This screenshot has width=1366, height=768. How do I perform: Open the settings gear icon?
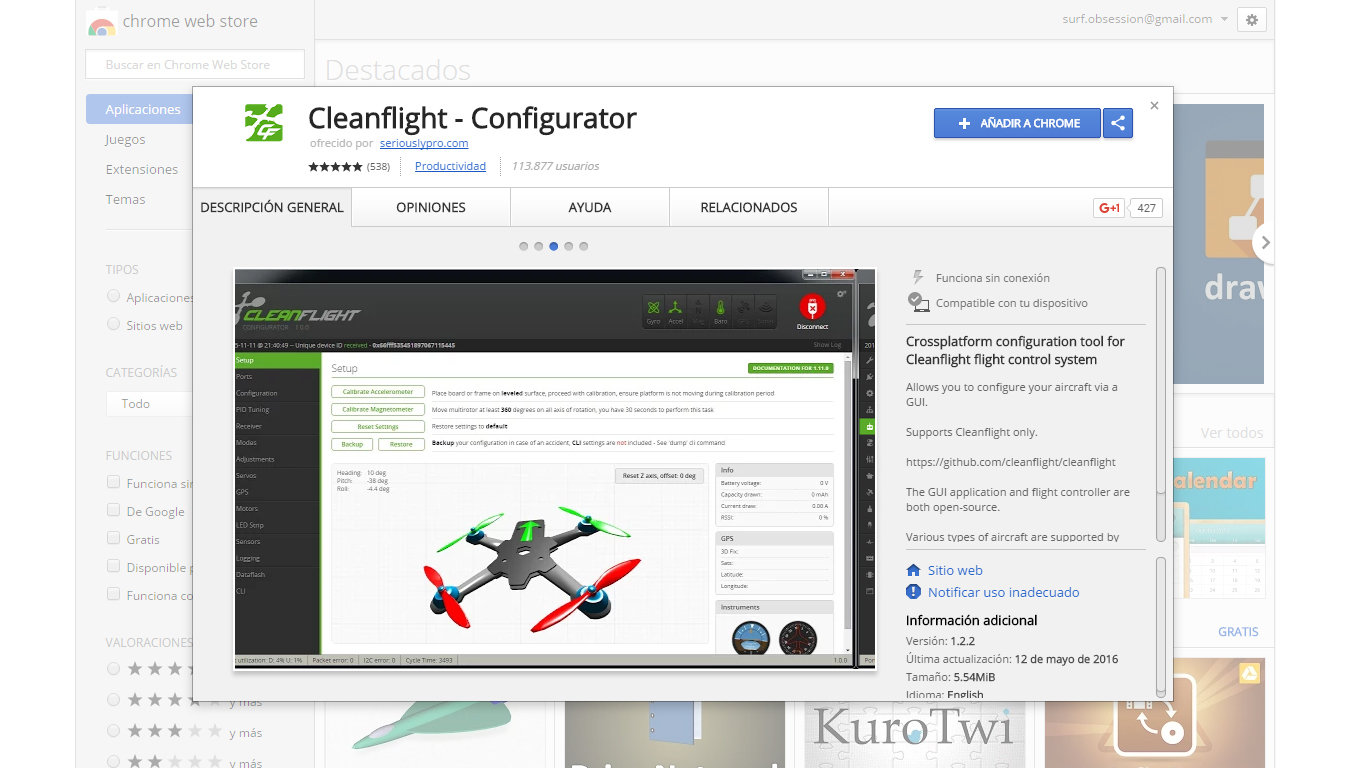1252,19
